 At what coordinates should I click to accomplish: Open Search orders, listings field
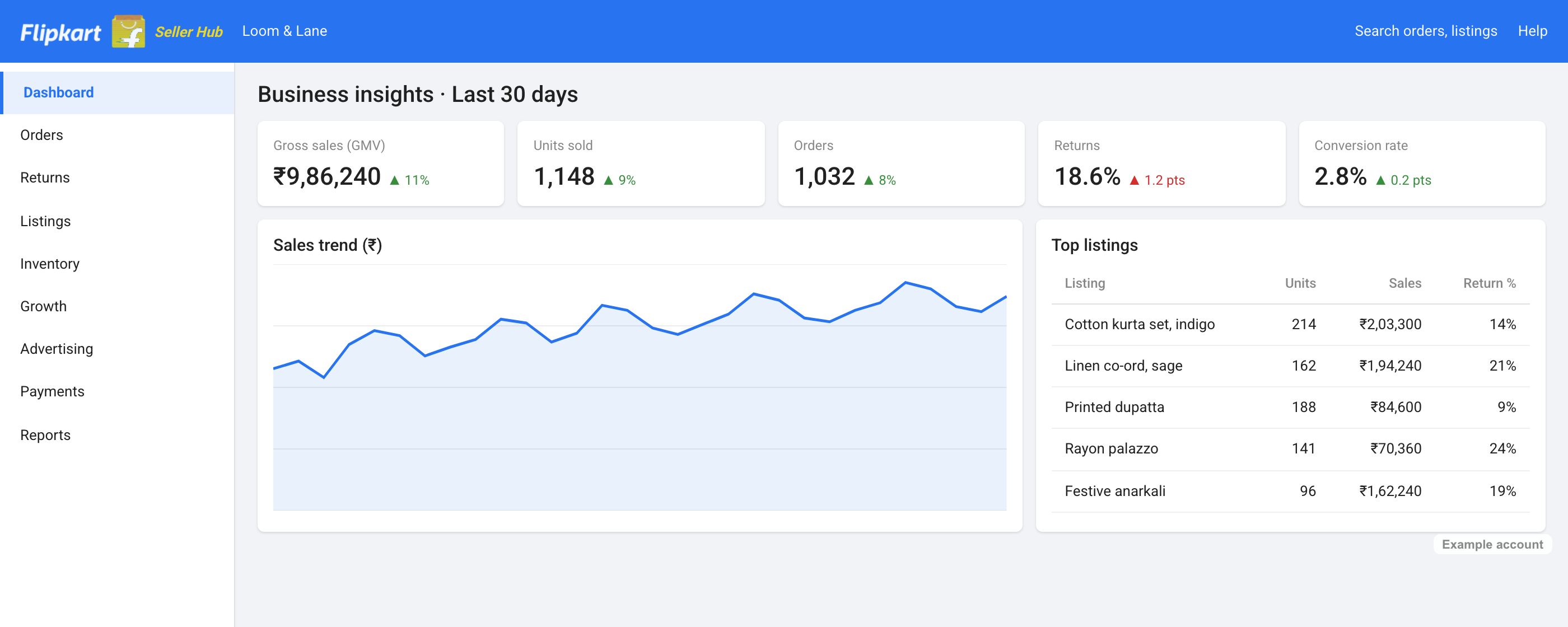(x=1426, y=31)
